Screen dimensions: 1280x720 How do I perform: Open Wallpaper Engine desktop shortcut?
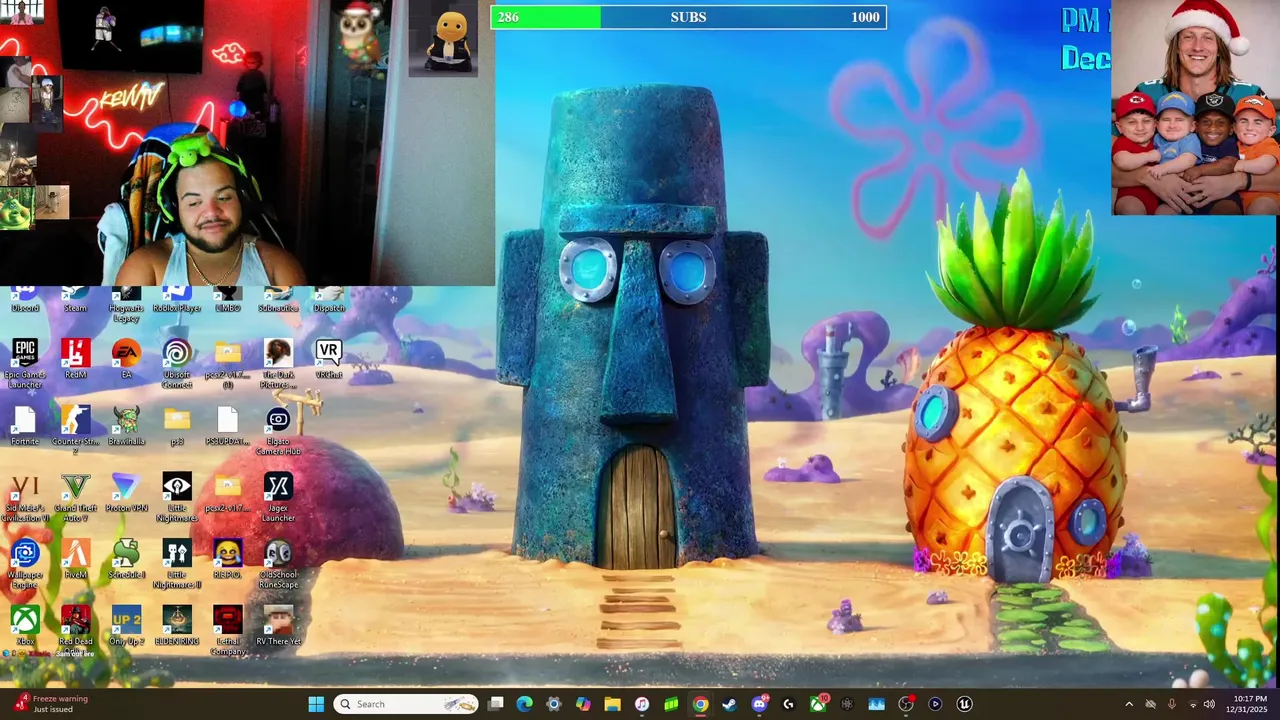(25, 565)
